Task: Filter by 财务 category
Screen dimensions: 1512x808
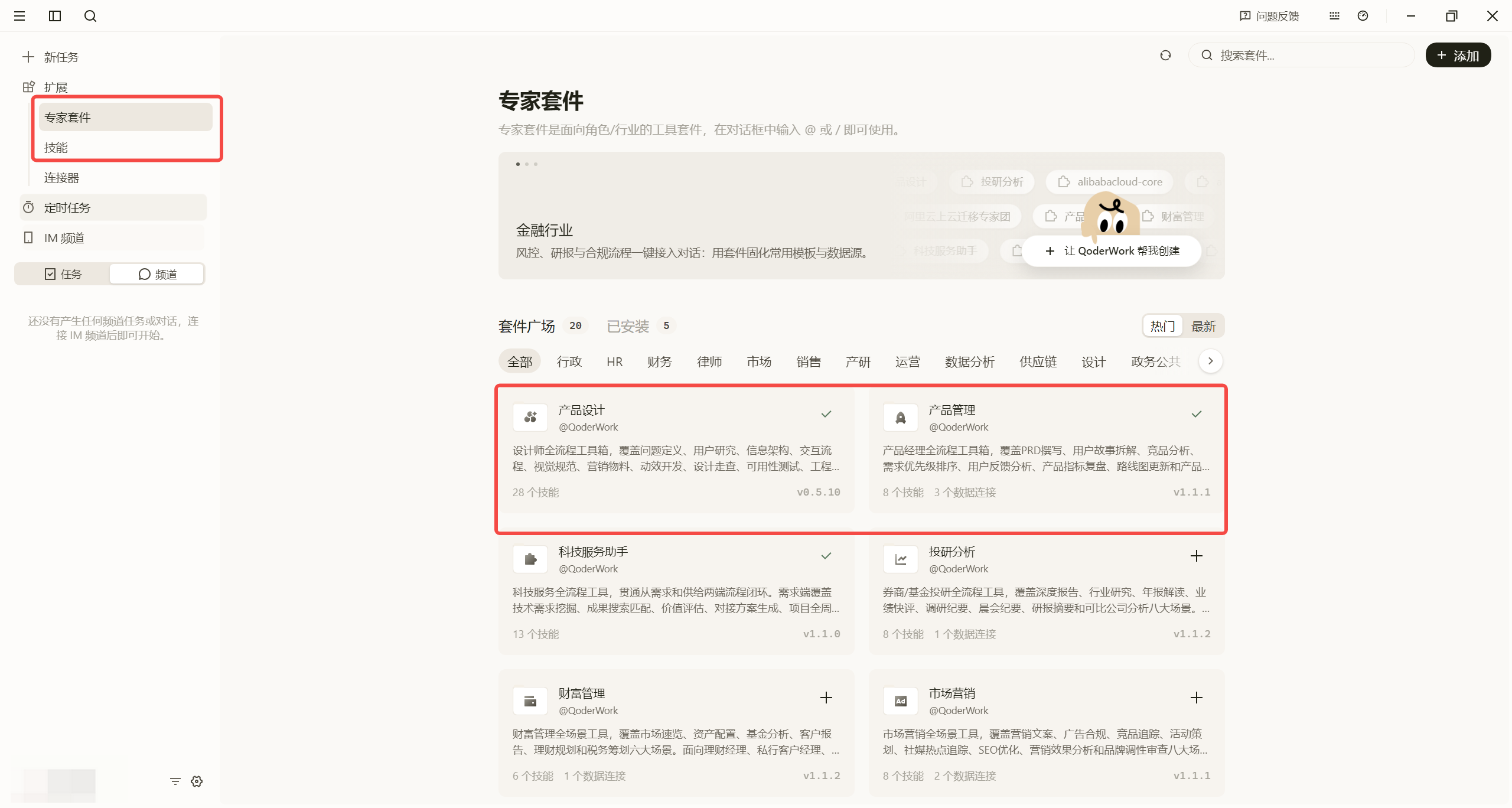Action: (x=659, y=361)
